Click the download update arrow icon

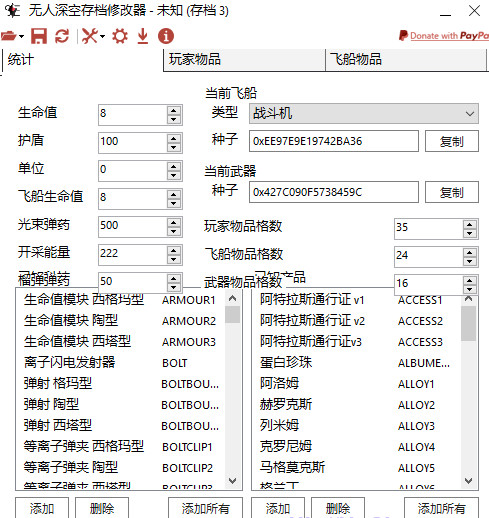point(143,36)
